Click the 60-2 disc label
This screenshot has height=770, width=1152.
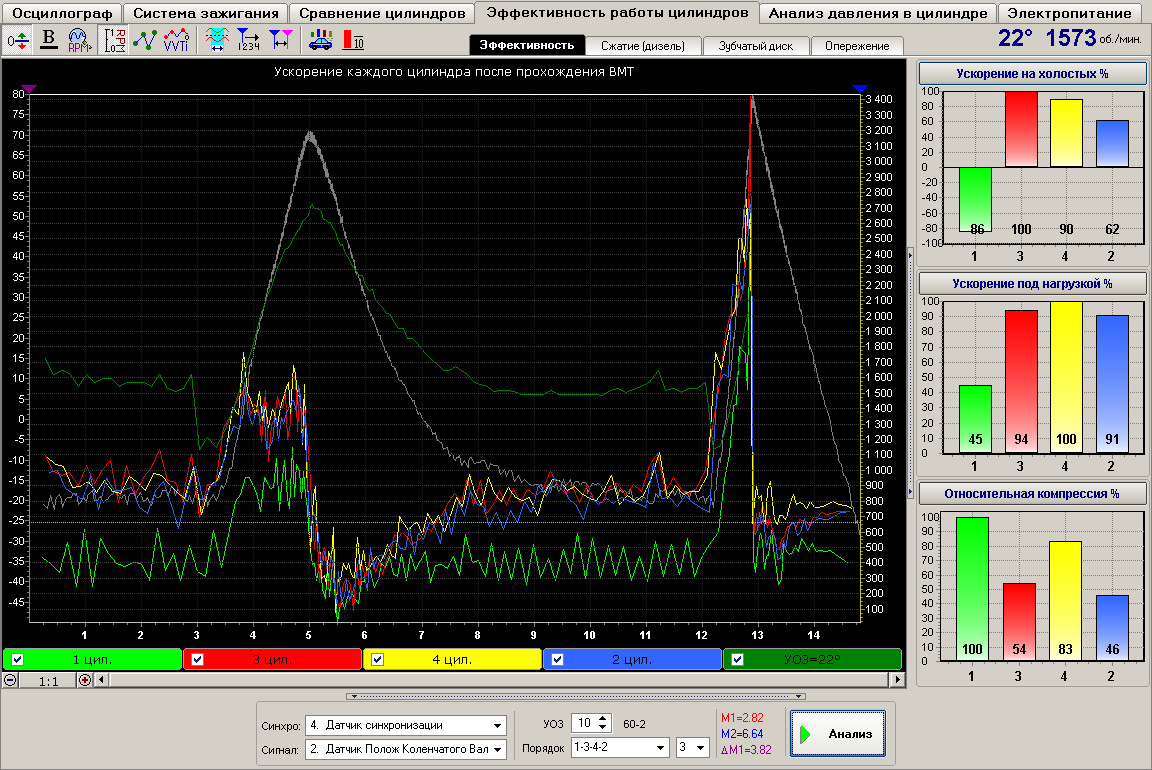pos(634,724)
